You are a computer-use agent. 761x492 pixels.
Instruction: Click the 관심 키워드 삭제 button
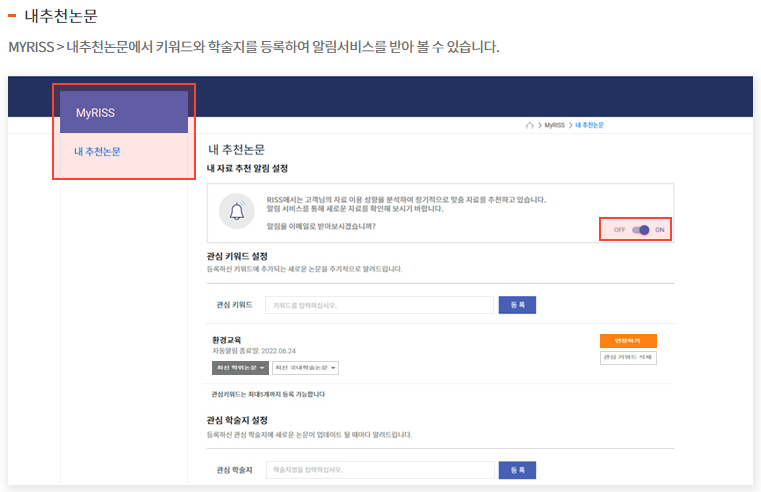point(628,358)
